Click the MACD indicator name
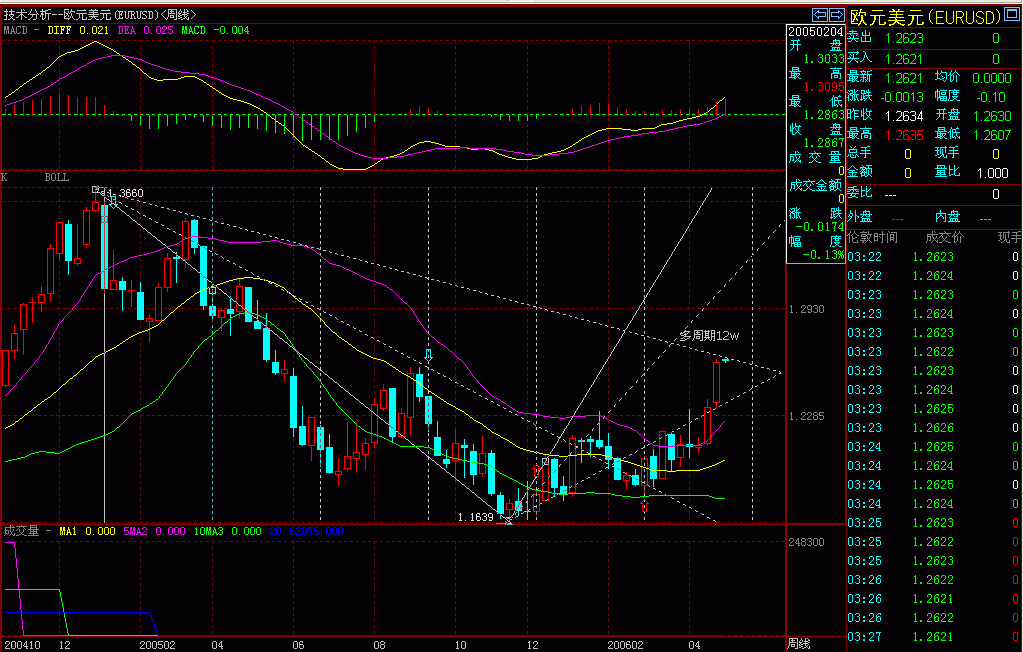The height and width of the screenshot is (652, 1023). click(18, 30)
